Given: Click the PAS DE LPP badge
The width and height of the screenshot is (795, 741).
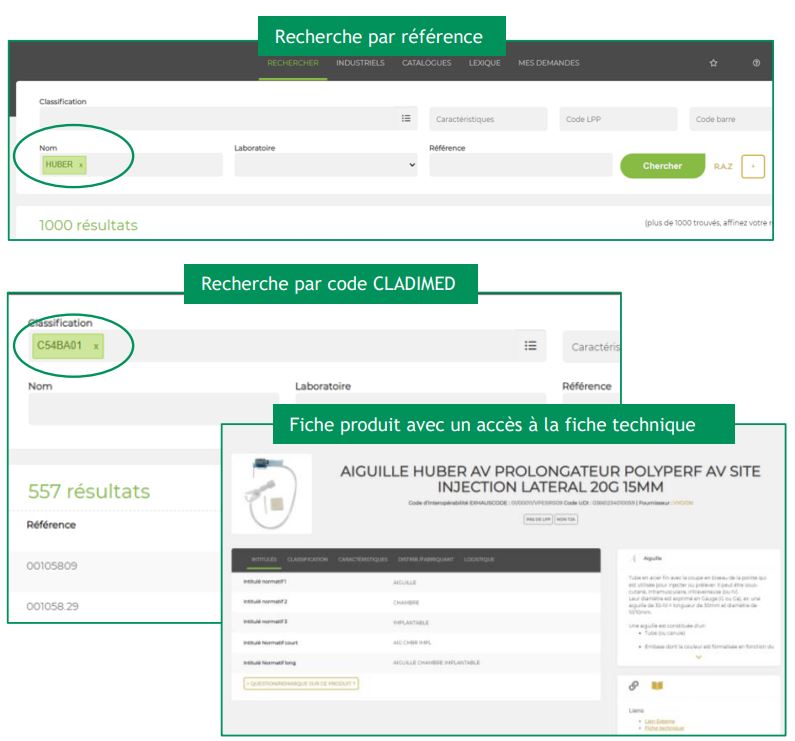Looking at the screenshot, I should coord(537,519).
